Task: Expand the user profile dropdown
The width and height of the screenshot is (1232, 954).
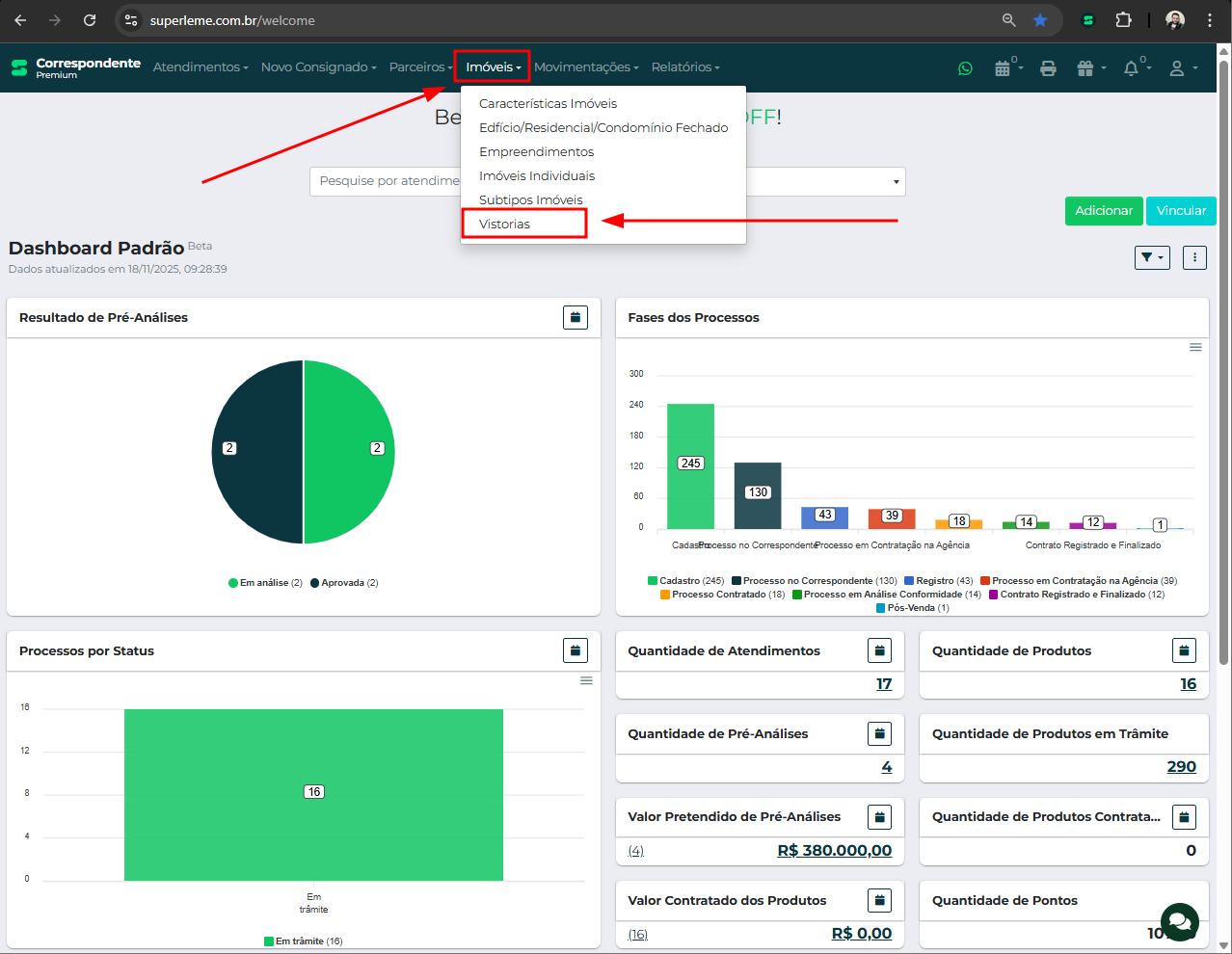Action: [1182, 68]
